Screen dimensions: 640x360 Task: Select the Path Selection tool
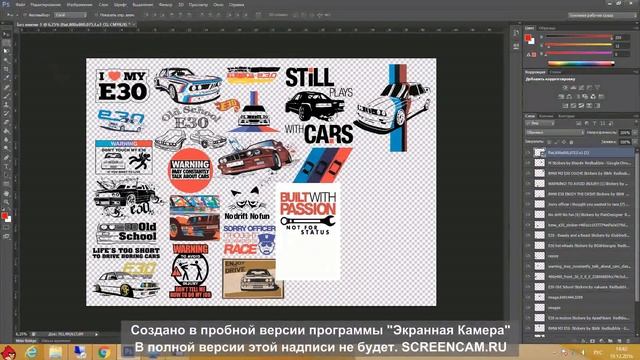click(x=6, y=176)
